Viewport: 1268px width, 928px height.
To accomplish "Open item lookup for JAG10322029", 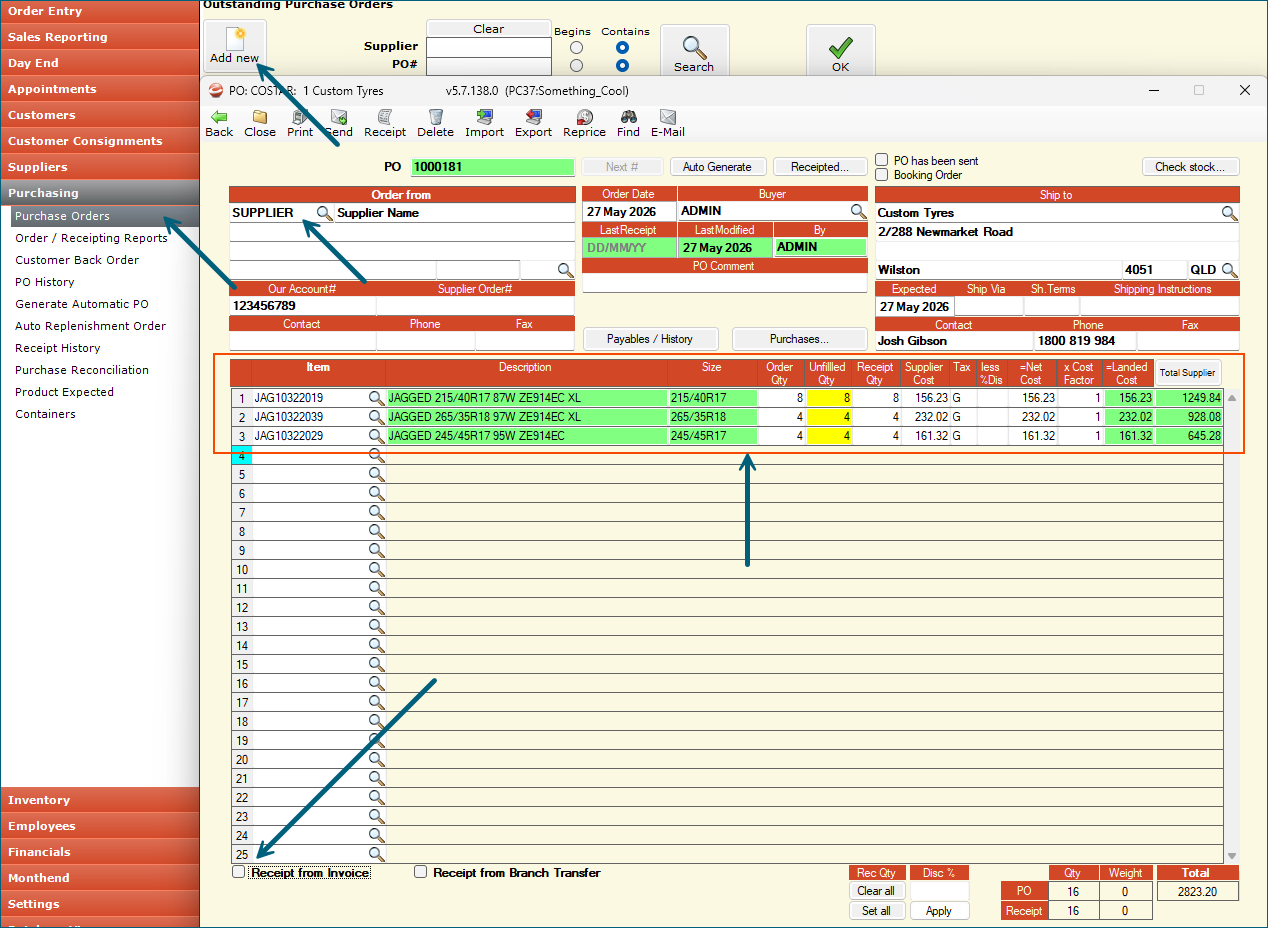I will [x=376, y=436].
